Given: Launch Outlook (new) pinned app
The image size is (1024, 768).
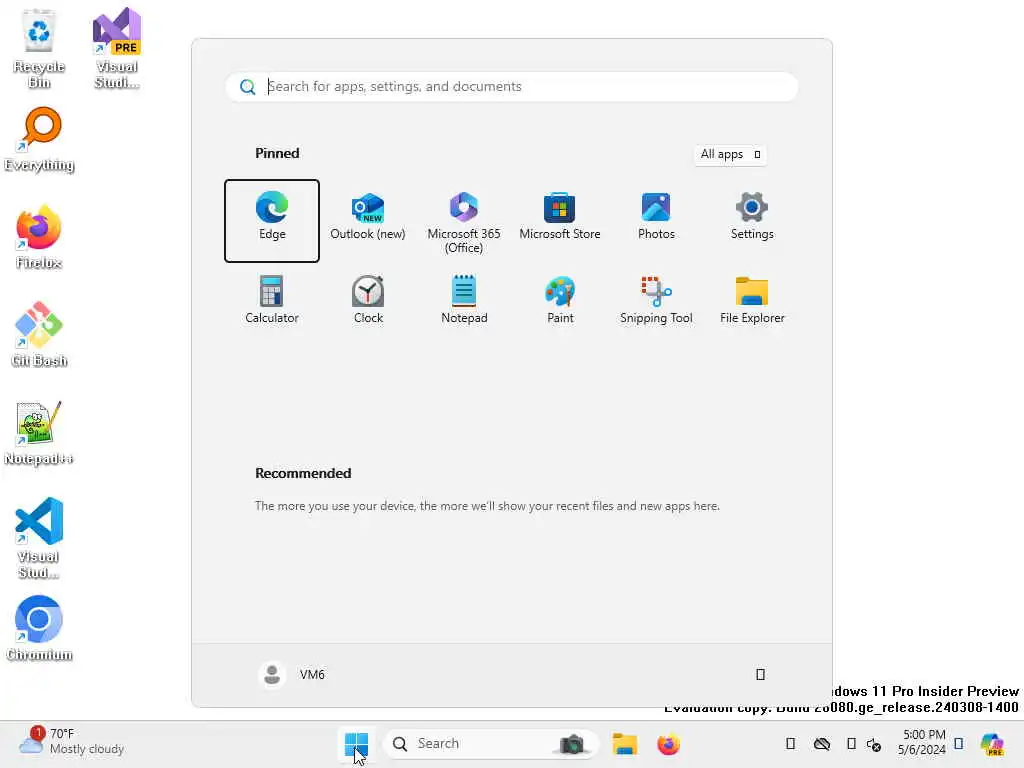Looking at the screenshot, I should [368, 220].
